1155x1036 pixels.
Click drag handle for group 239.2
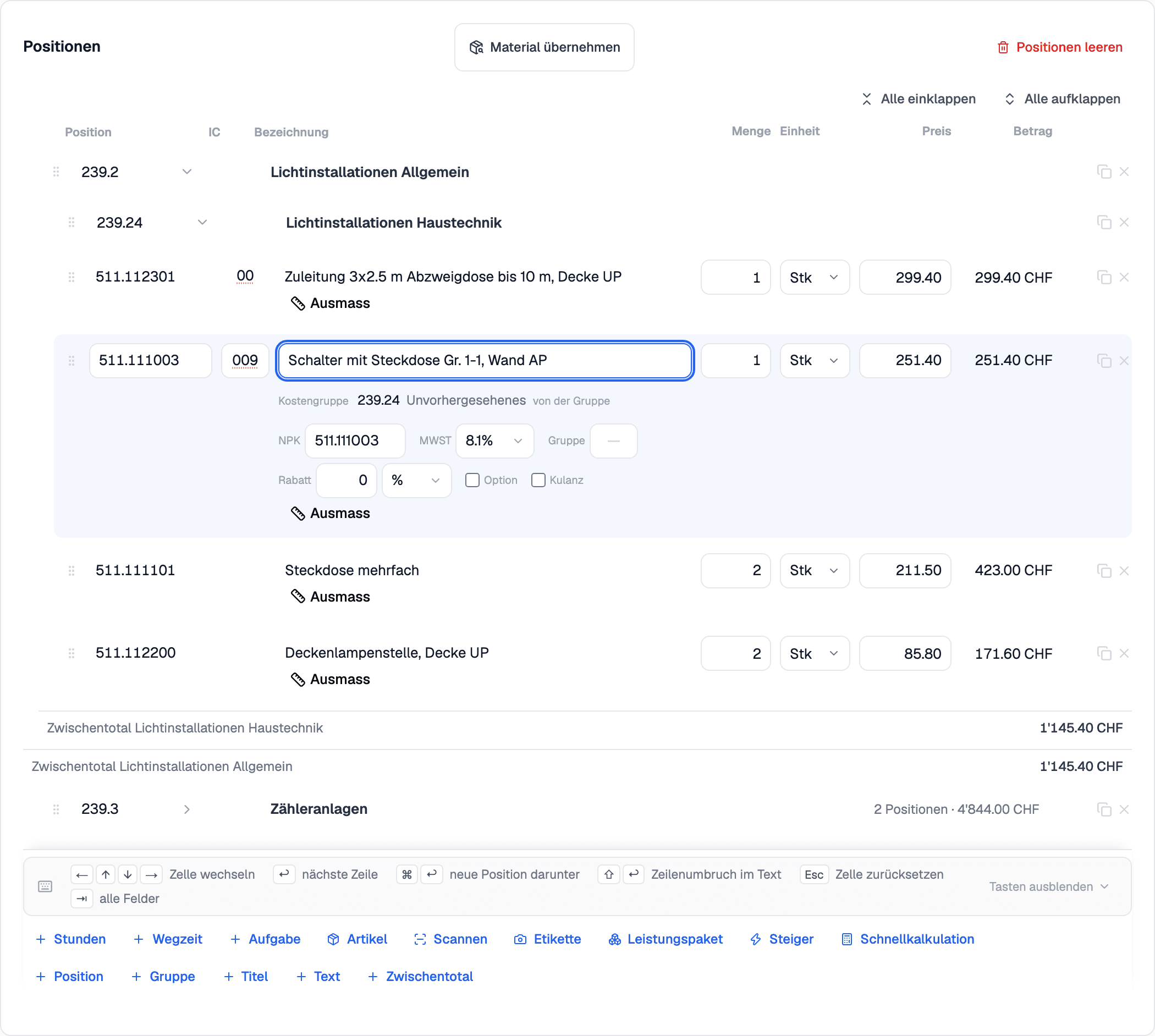pos(56,172)
